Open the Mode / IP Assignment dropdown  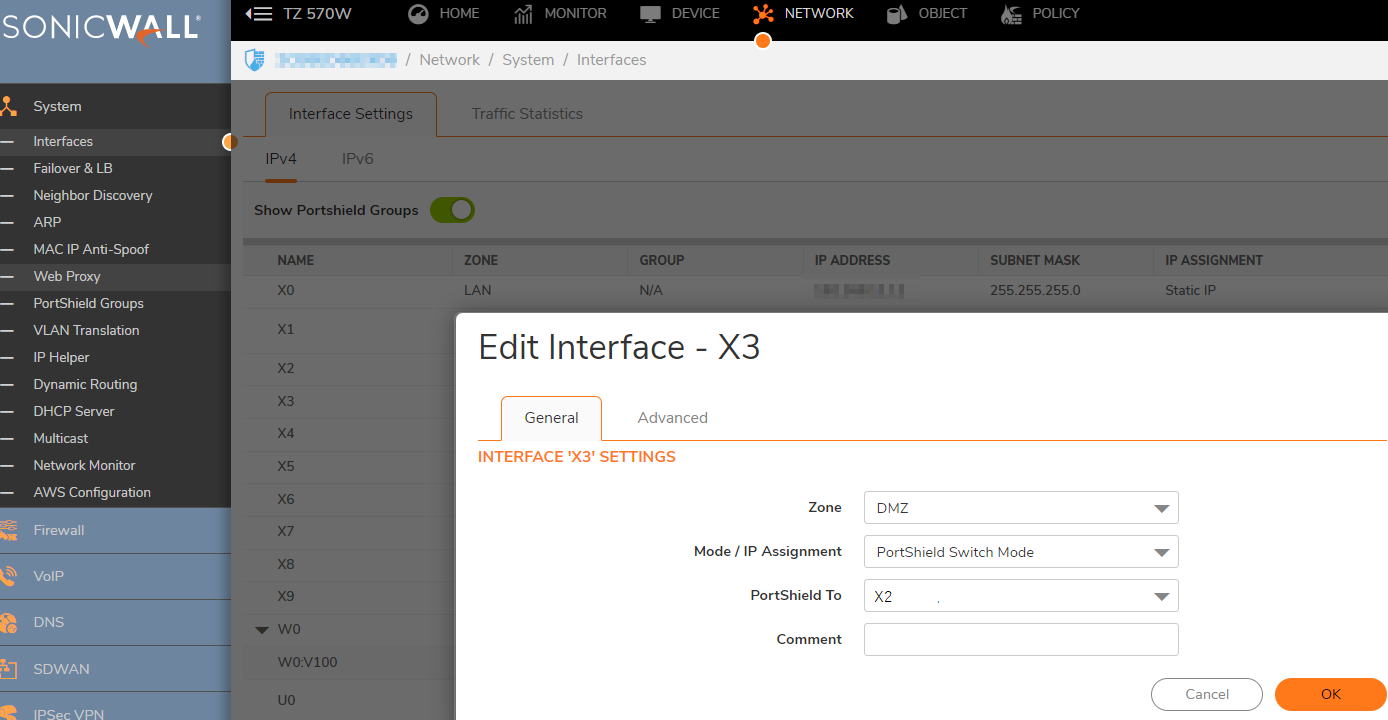coord(1021,552)
